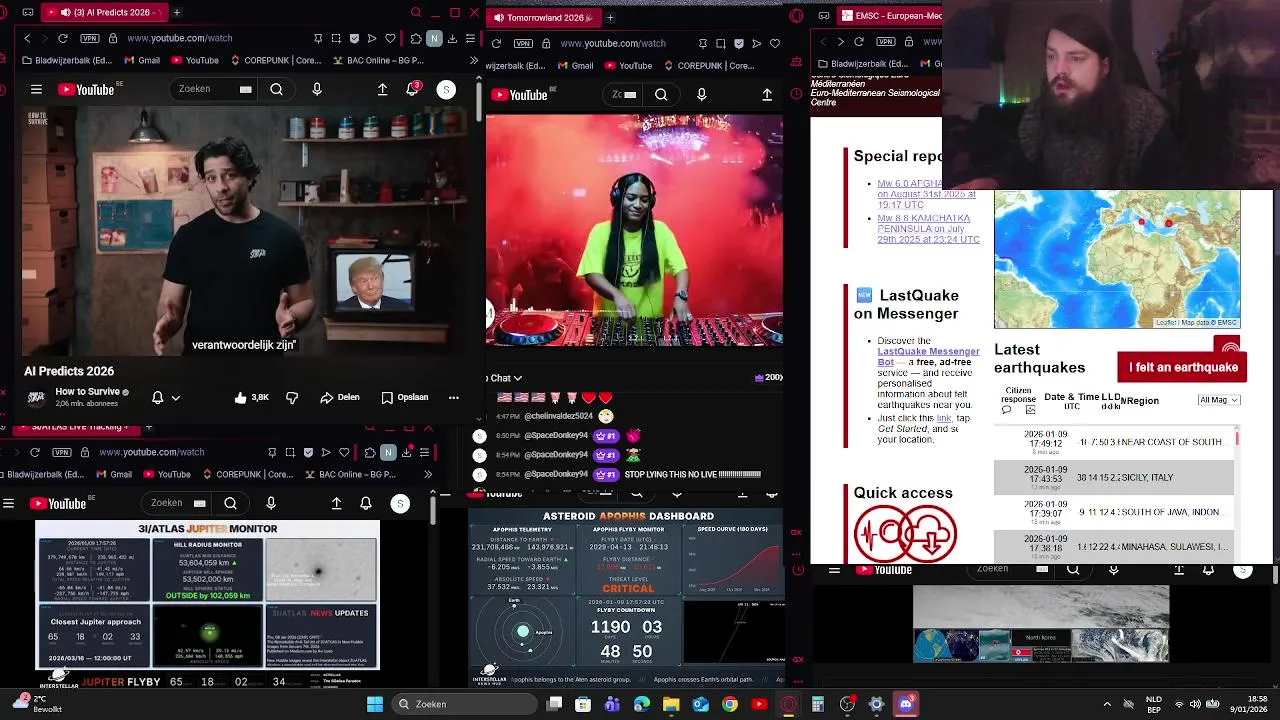
Task: Open account avatar 'S' in AI Predicts YouTube
Action: click(446, 89)
